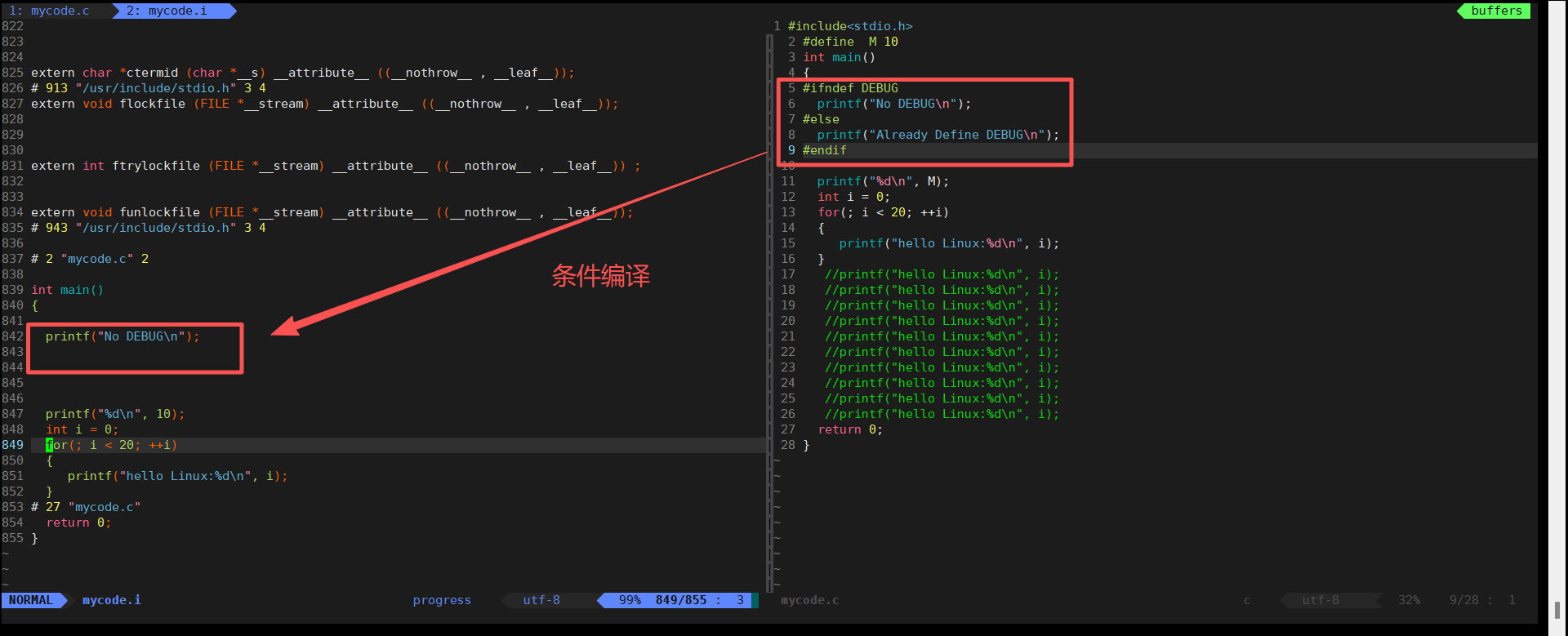1568x636 pixels.
Task: Click the 32% indicator in right statusline
Action: click(1409, 600)
